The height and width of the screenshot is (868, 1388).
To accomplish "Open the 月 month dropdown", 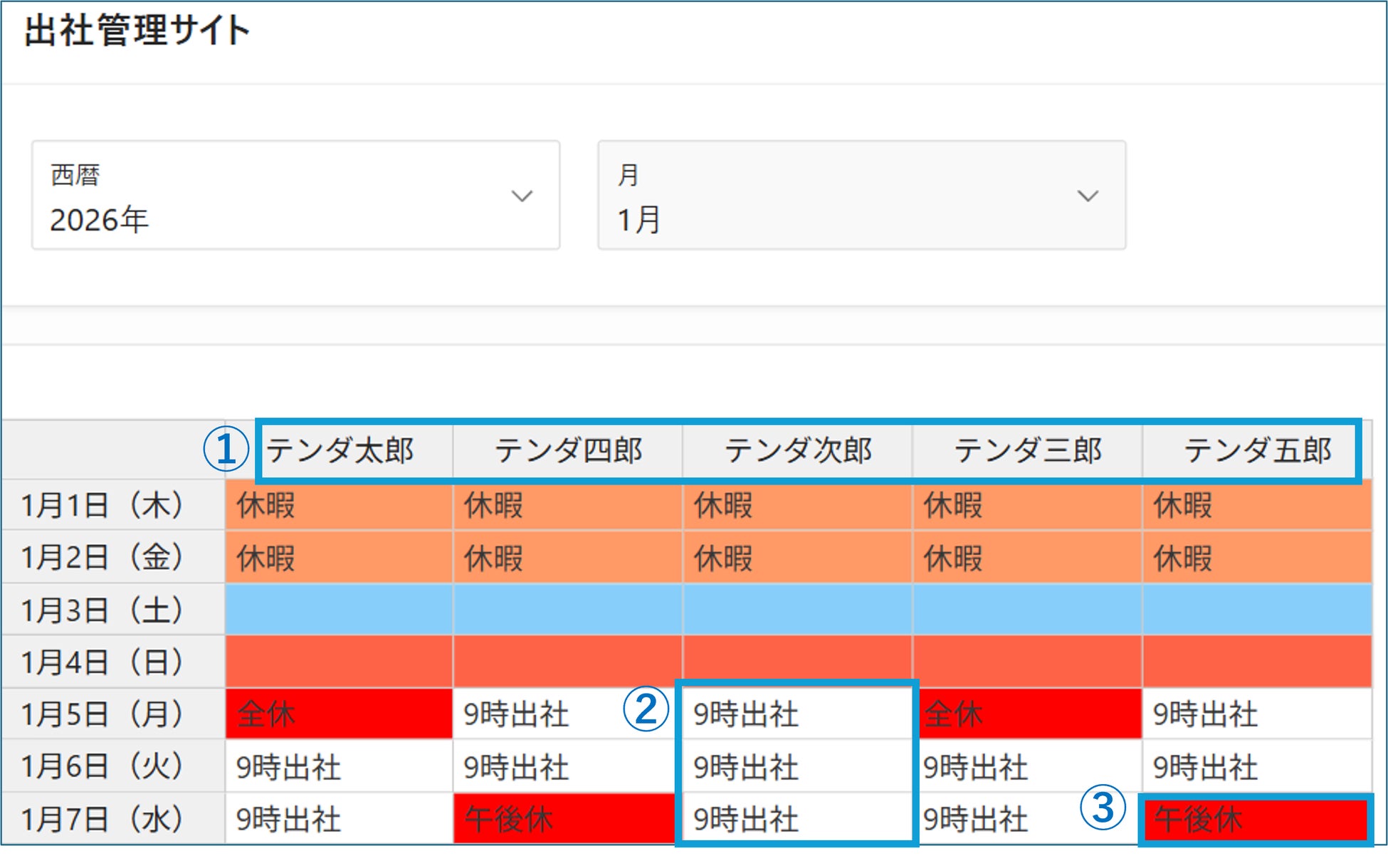I will 861,196.
